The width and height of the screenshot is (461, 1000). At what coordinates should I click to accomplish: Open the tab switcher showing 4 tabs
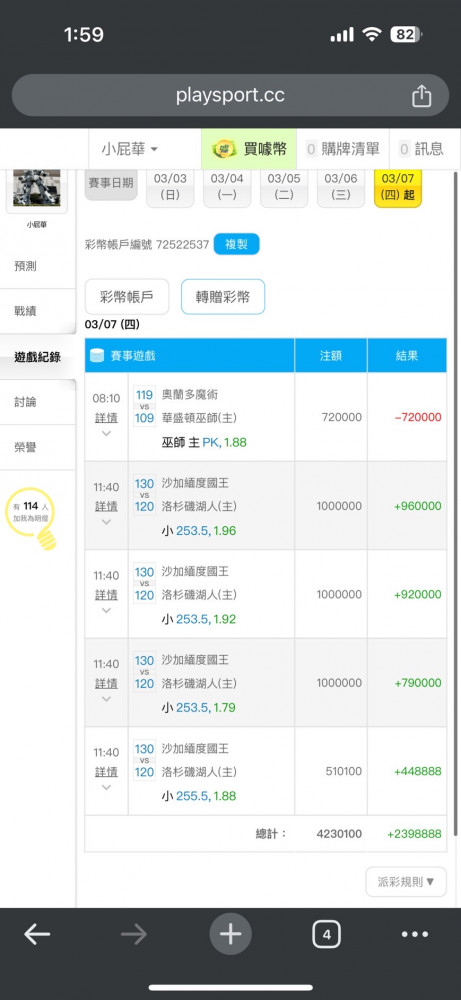tap(326, 935)
